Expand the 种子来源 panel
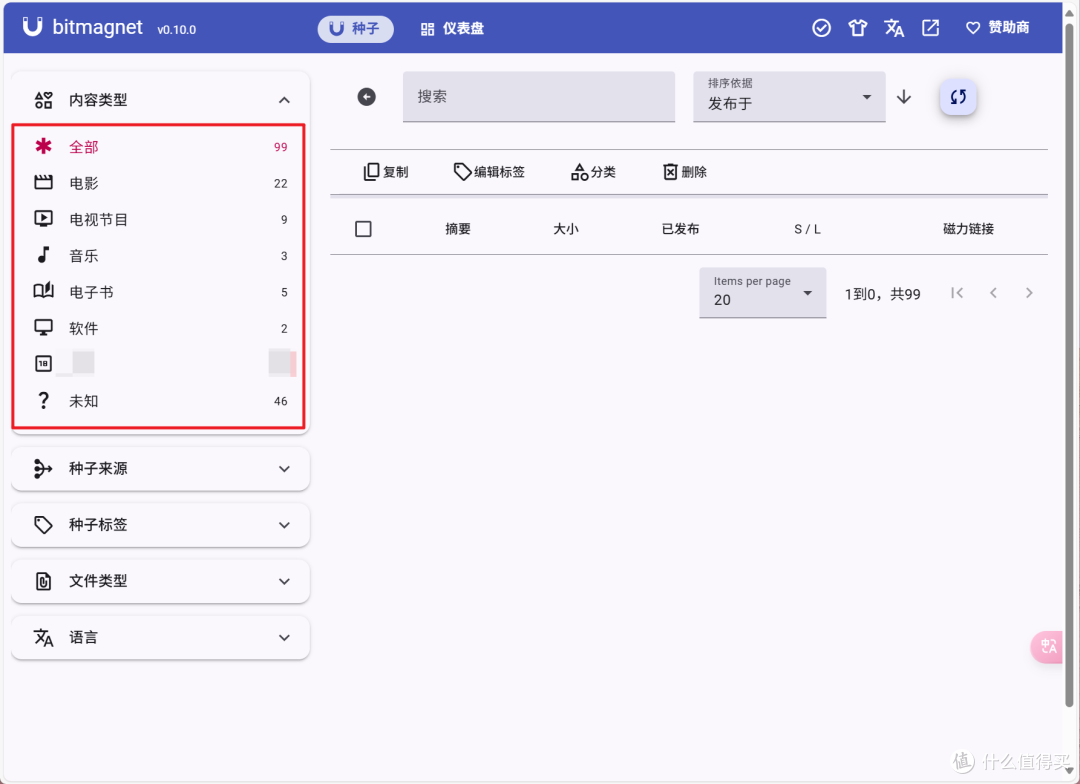The height and width of the screenshot is (784, 1080). coord(160,469)
